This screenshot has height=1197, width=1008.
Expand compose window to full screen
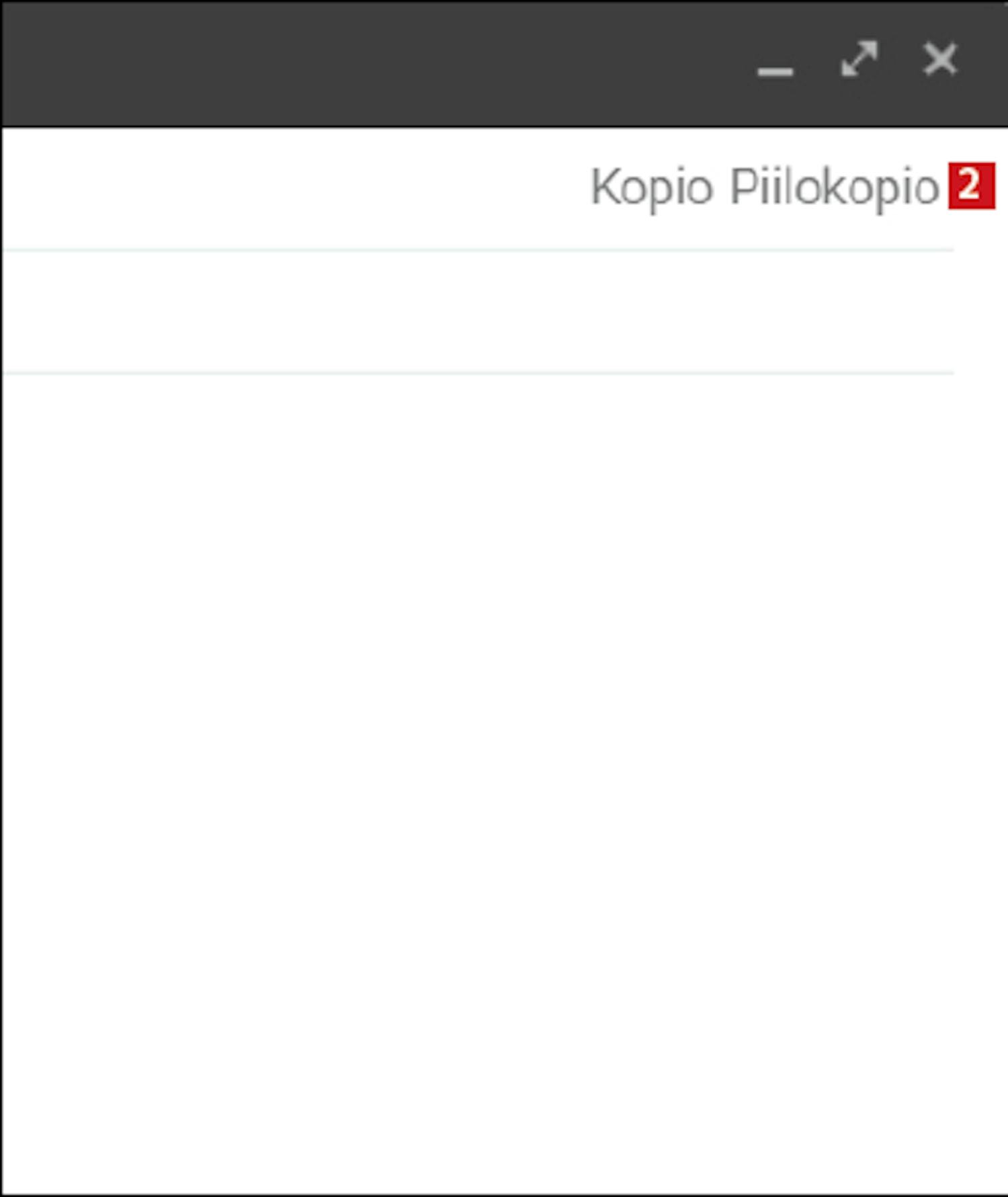[x=859, y=59]
